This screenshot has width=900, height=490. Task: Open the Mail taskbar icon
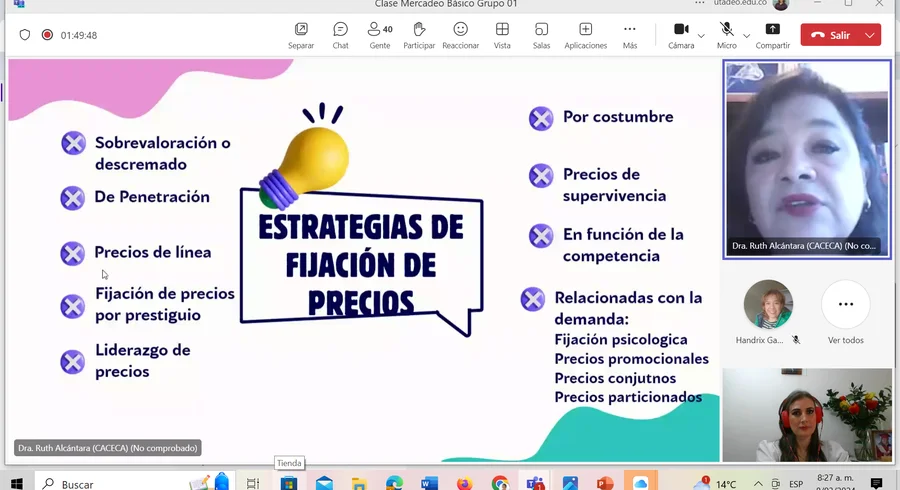[x=324, y=484]
